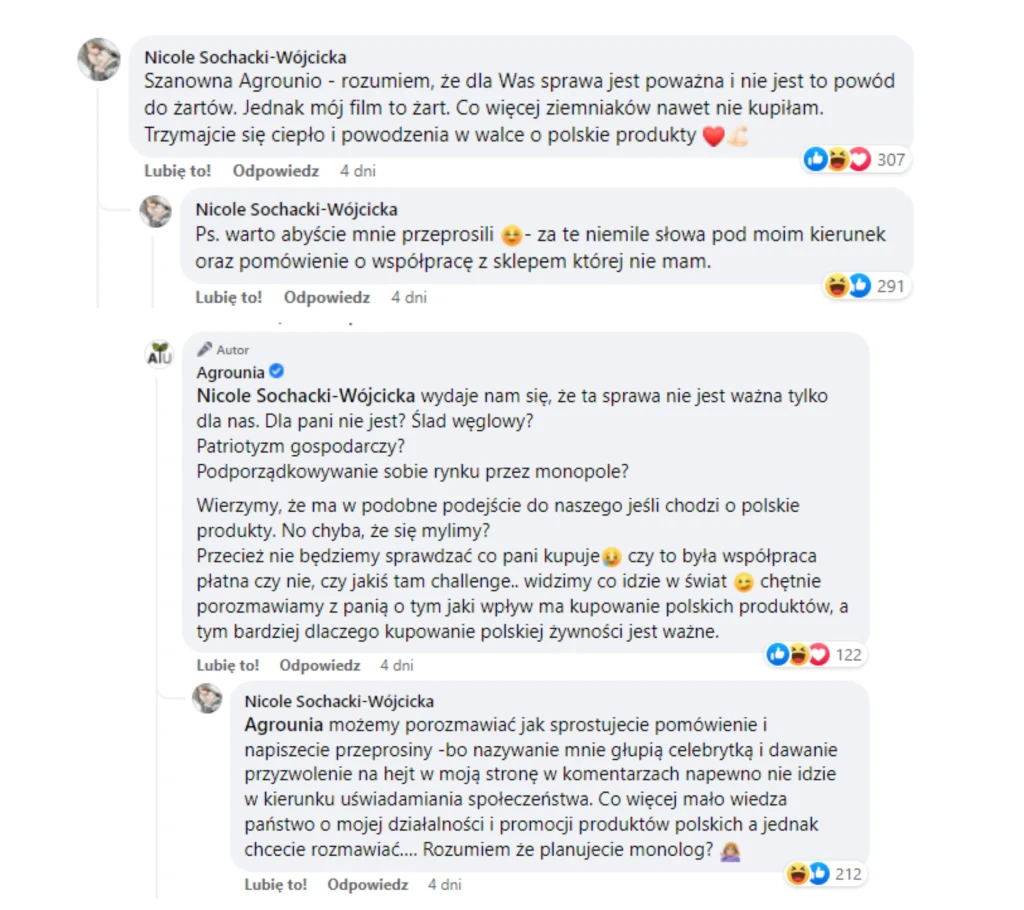Click the heart emoji under Agrounia's long comment
This screenshot has width=1024, height=910.
tap(819, 655)
